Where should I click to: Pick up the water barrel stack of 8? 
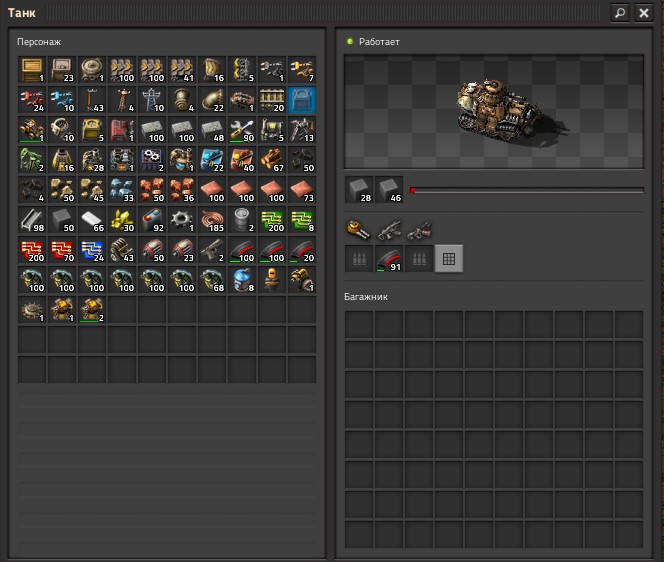click(242, 280)
